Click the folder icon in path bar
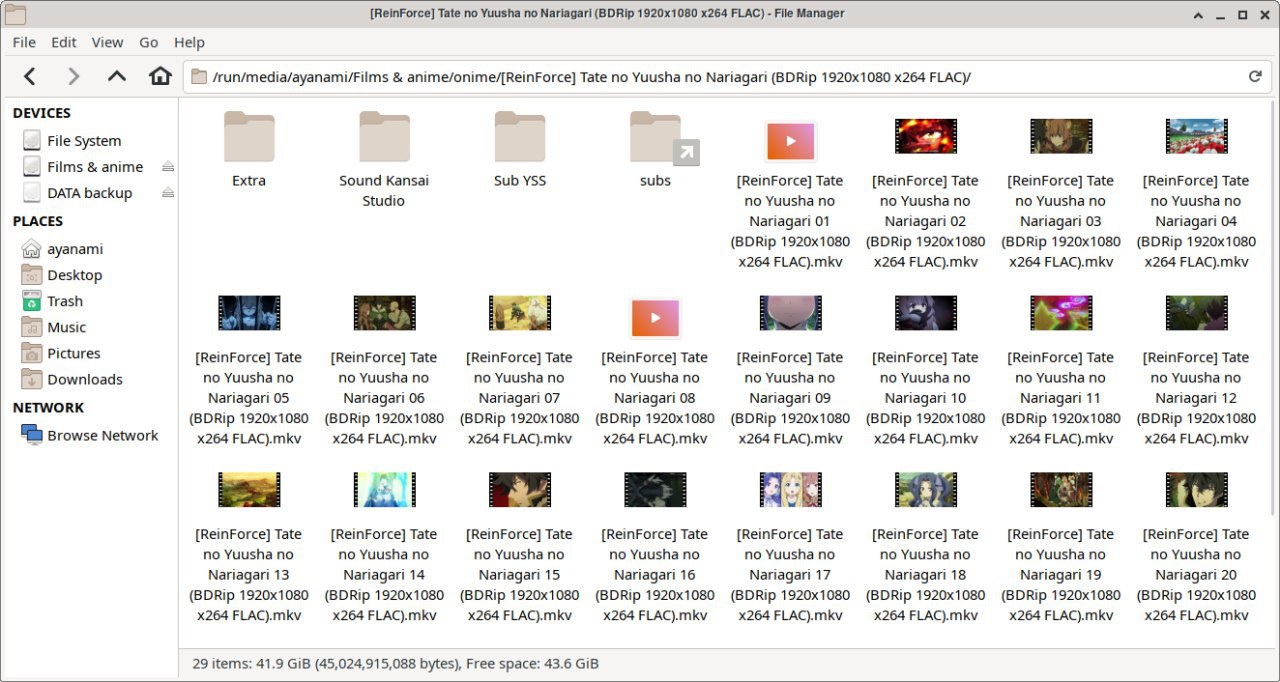1280x682 pixels. pos(199,77)
